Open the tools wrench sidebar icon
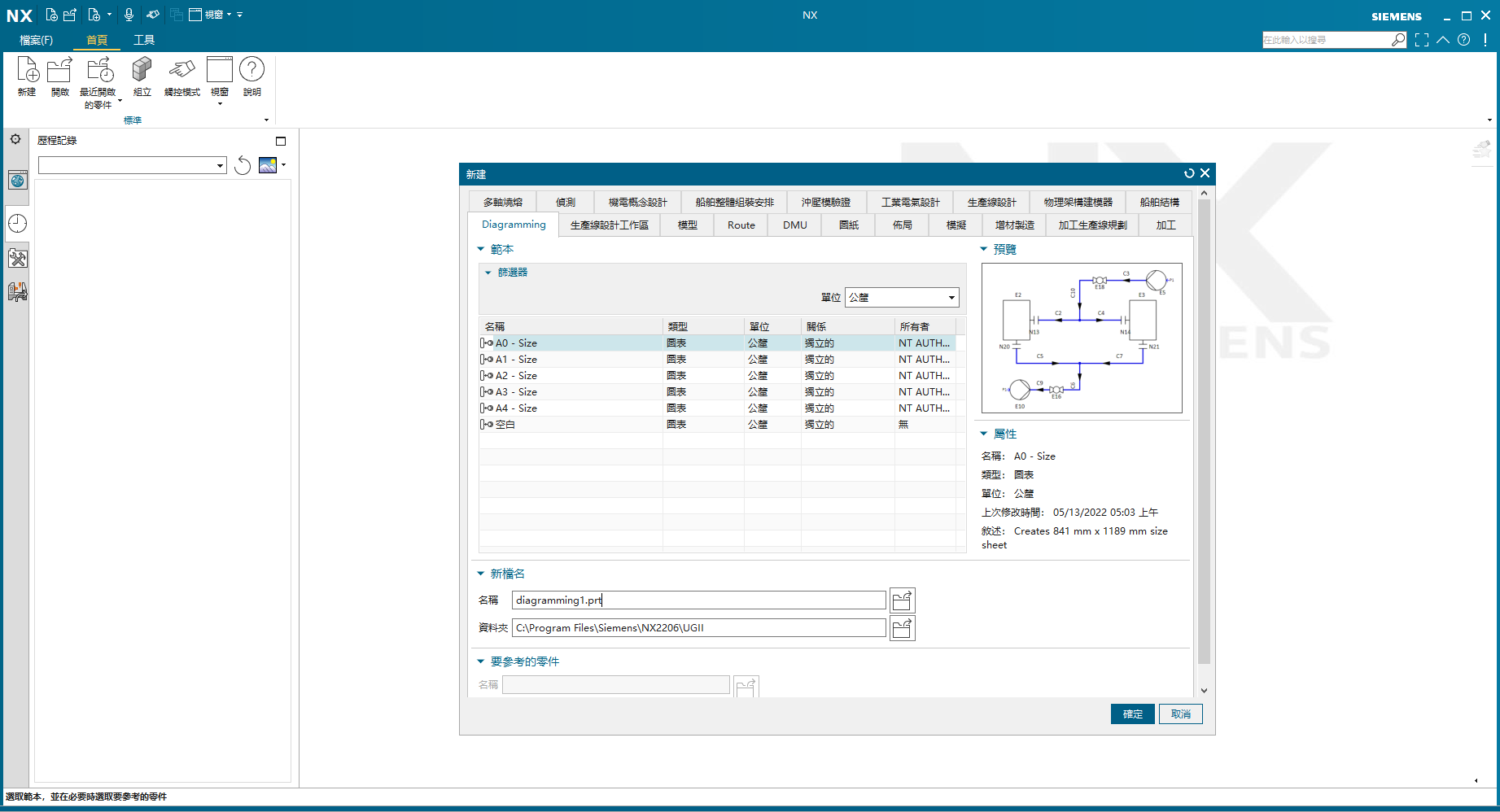 tap(18, 259)
